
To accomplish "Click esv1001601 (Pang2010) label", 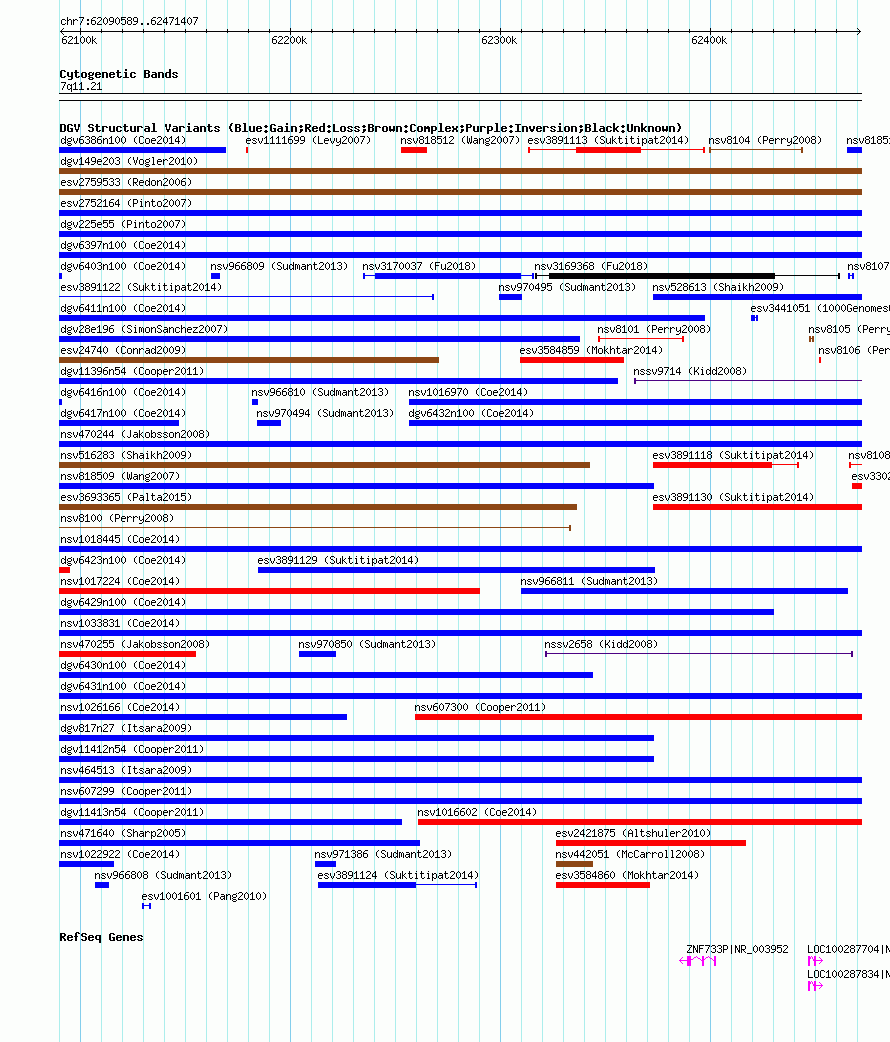I will pyautogui.click(x=204, y=896).
